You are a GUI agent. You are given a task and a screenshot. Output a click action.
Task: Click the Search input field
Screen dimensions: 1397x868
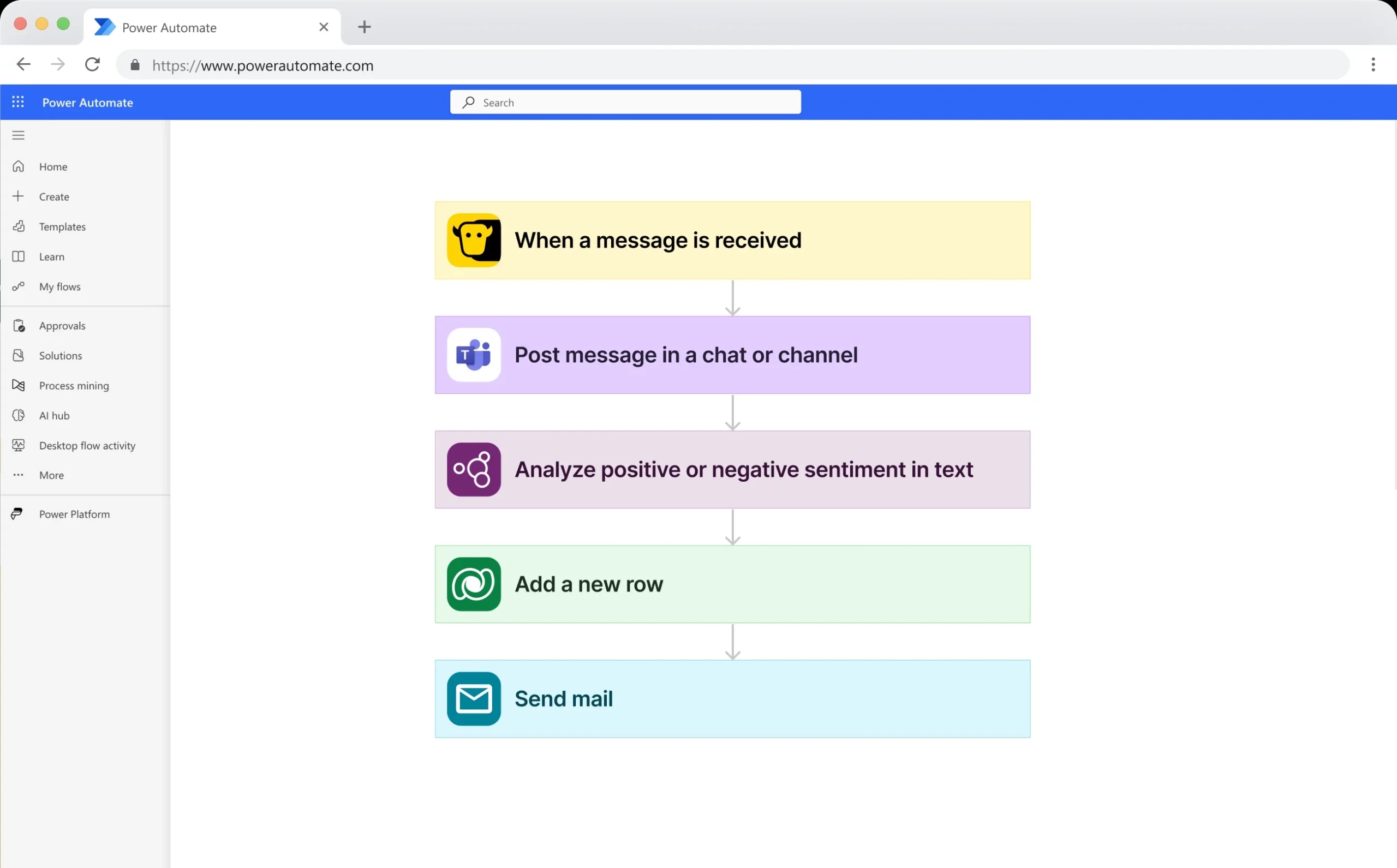click(625, 101)
